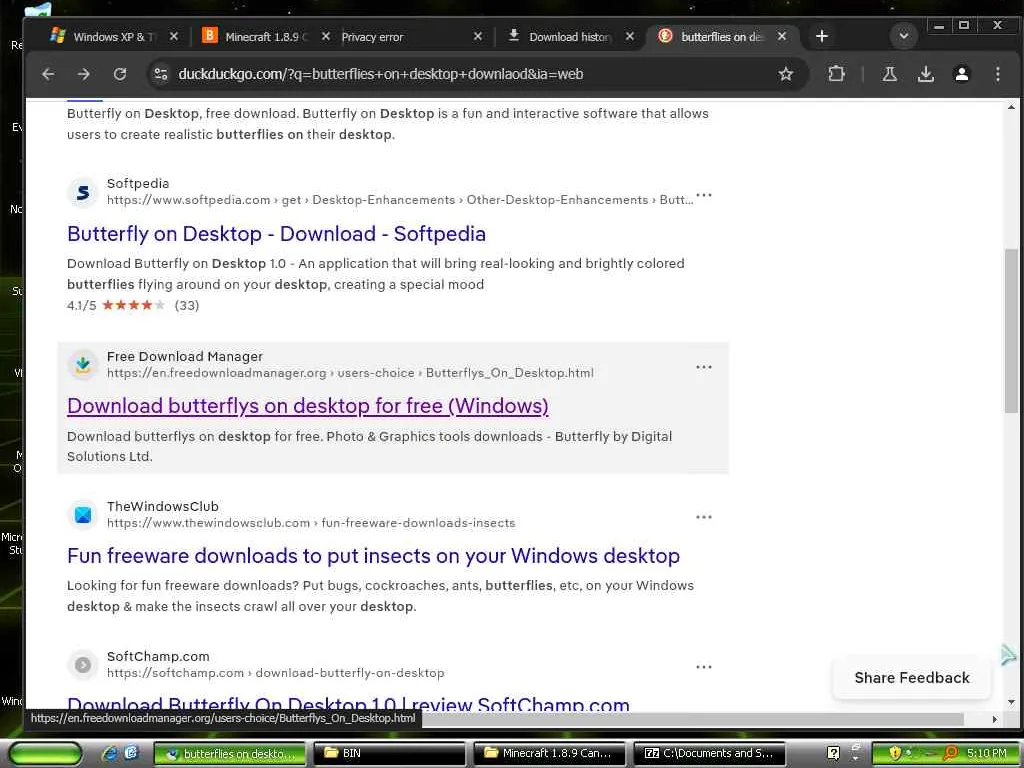Close the Download history tab
This screenshot has height=768, width=1024.
[x=630, y=37]
